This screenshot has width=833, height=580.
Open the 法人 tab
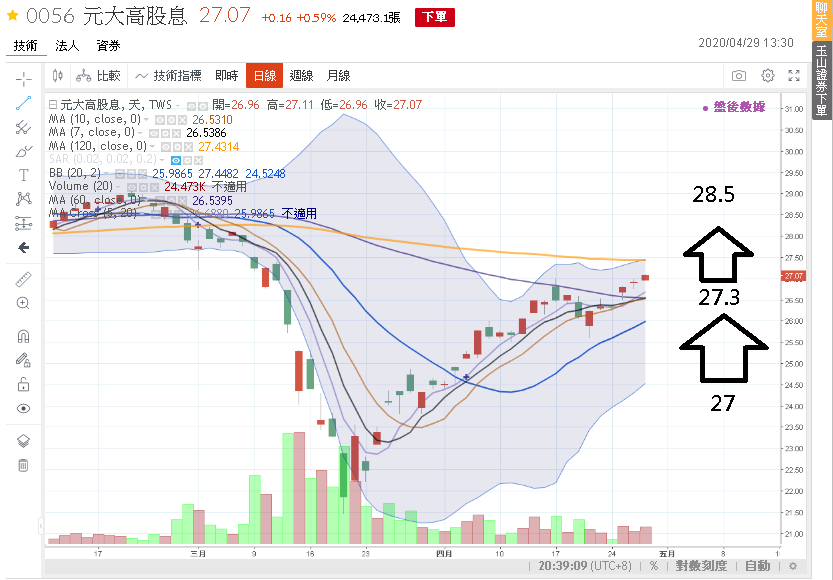[x=67, y=46]
